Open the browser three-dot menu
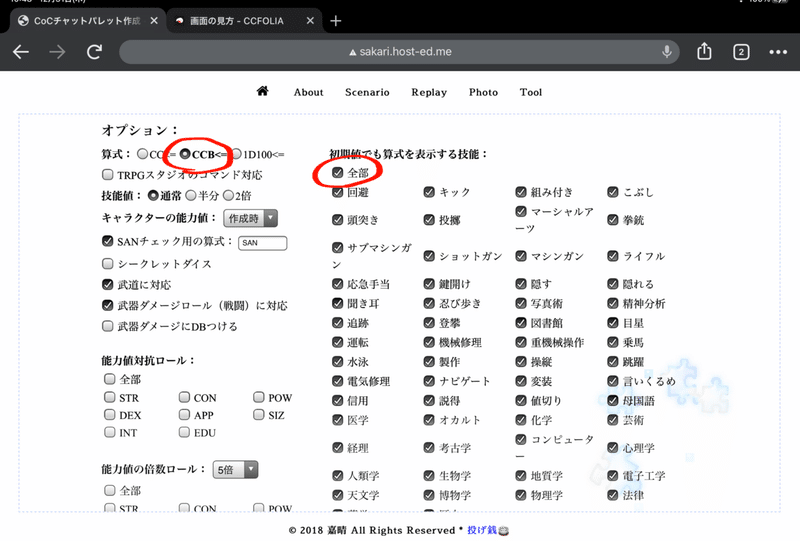800x541 pixels. pyautogui.click(x=778, y=52)
